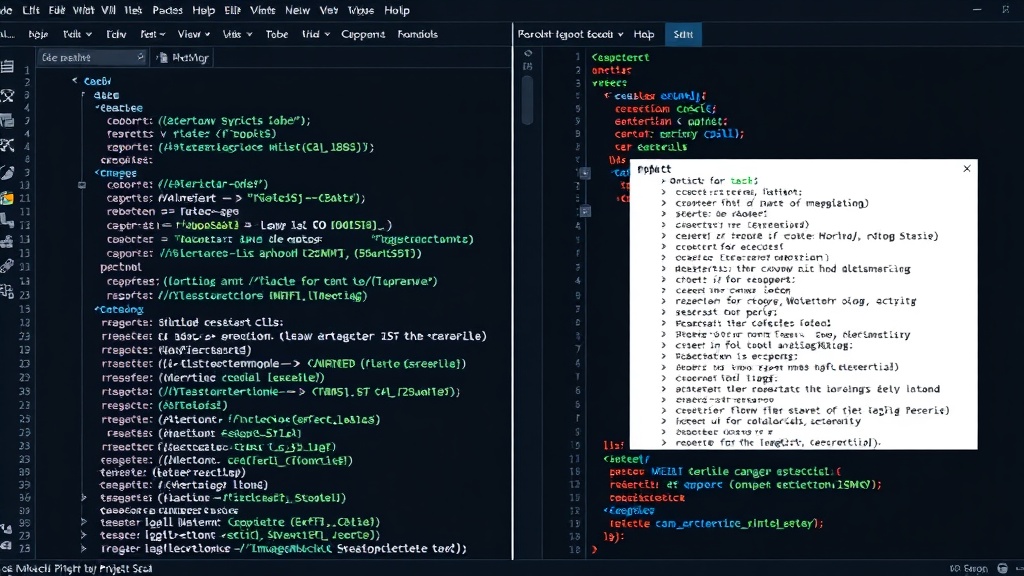Image resolution: width=1024 pixels, height=576 pixels.
Task: Open the Vinte menu in menu bar
Action: tap(263, 10)
